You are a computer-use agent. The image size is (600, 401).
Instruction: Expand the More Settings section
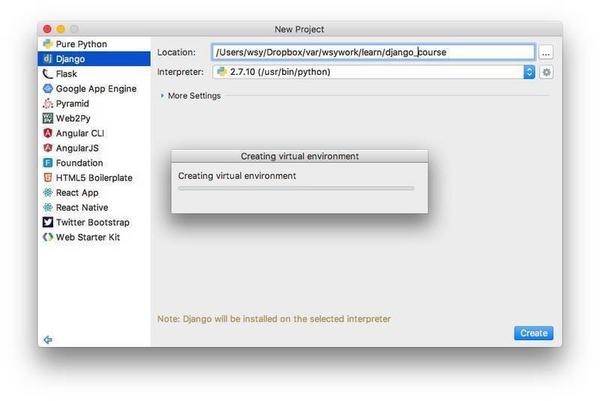coord(191,96)
